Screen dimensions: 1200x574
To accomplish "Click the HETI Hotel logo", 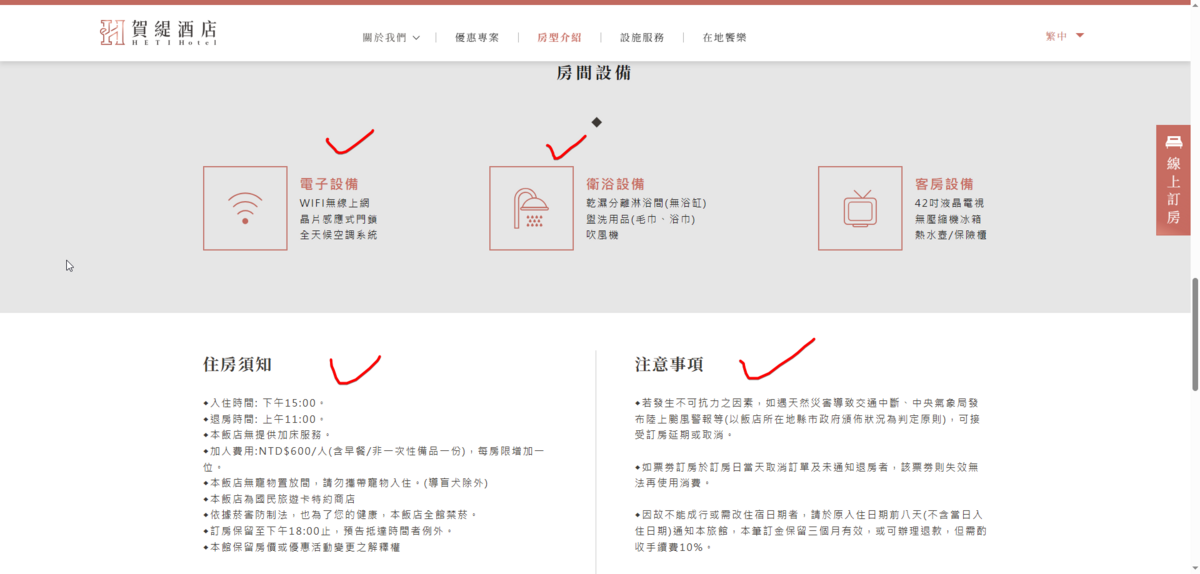I will 158,33.
